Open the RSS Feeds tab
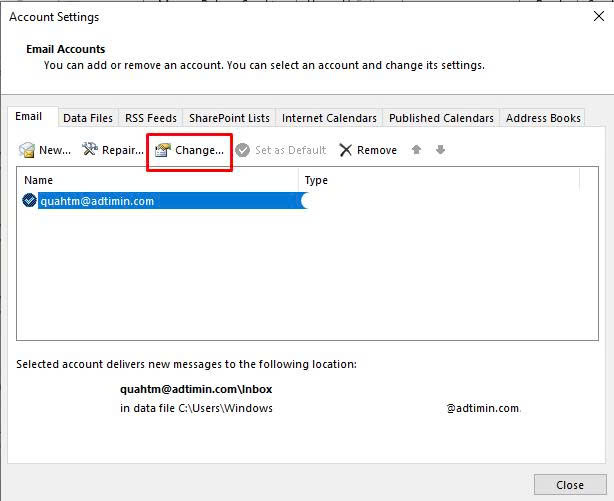 pos(150,118)
